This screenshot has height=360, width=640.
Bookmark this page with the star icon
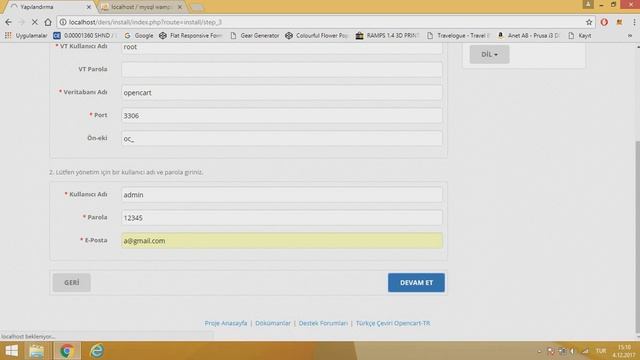click(589, 22)
